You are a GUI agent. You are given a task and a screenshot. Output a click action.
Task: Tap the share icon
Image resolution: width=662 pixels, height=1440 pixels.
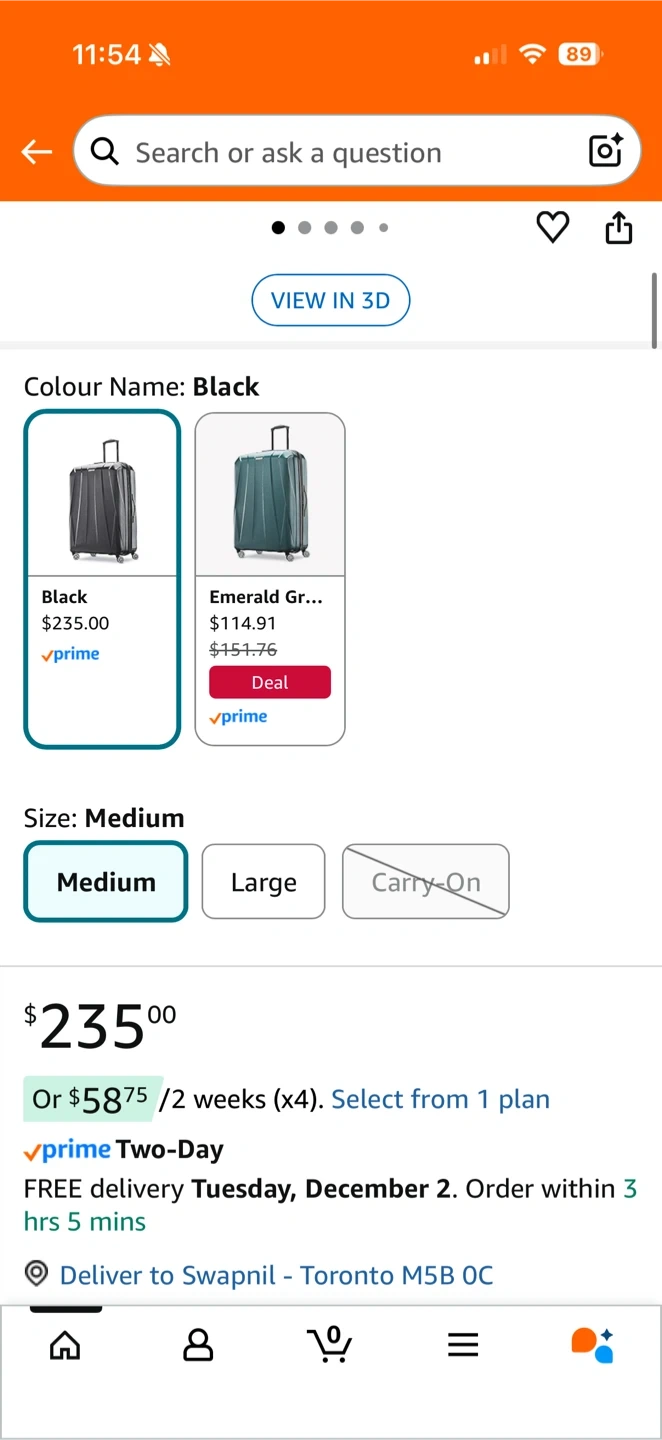tap(619, 228)
